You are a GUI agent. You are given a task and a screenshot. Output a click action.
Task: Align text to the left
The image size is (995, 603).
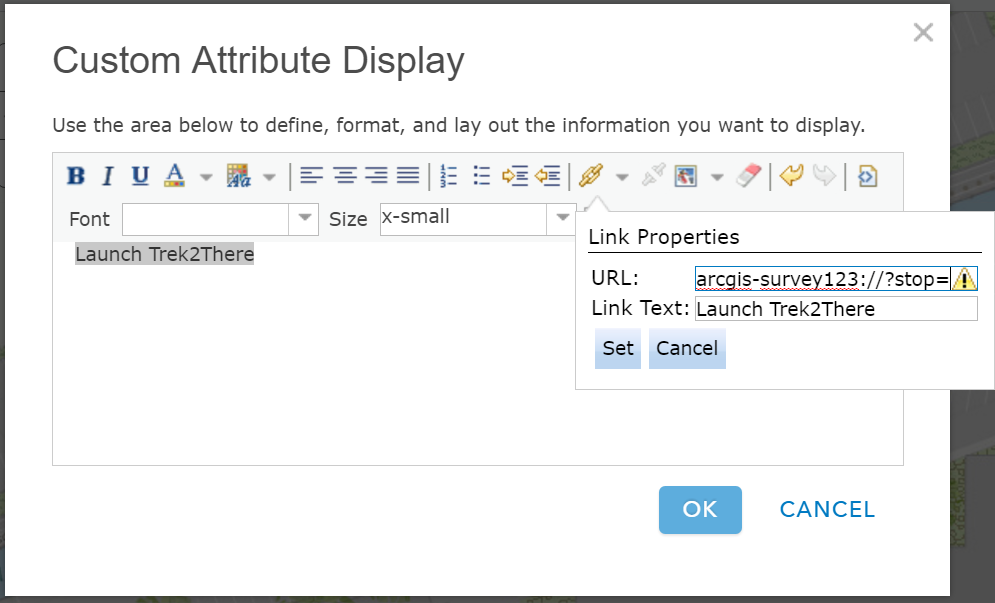click(x=312, y=177)
